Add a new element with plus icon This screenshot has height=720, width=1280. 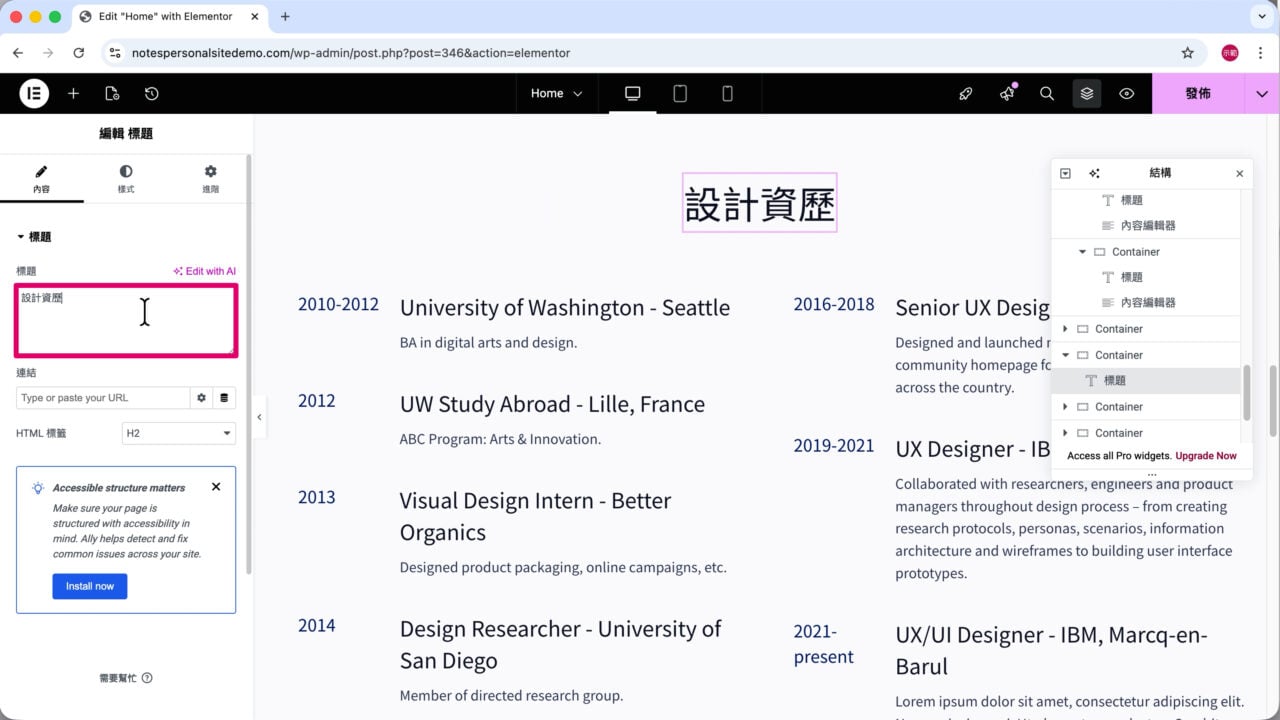tap(73, 93)
